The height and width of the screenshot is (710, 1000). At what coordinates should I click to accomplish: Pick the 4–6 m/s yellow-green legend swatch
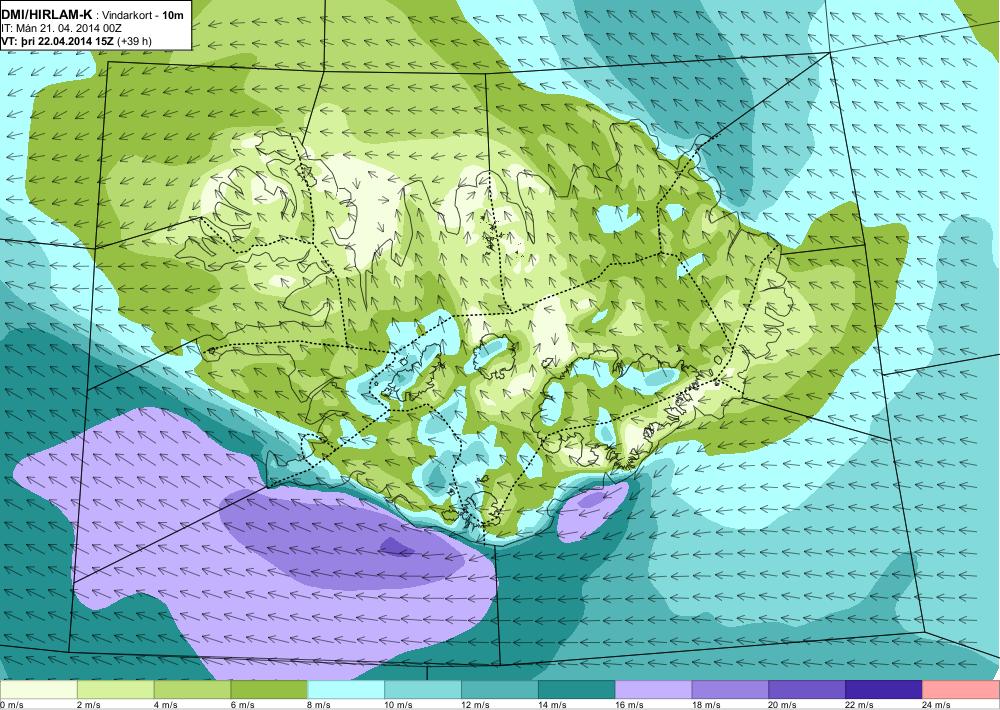tap(192, 690)
